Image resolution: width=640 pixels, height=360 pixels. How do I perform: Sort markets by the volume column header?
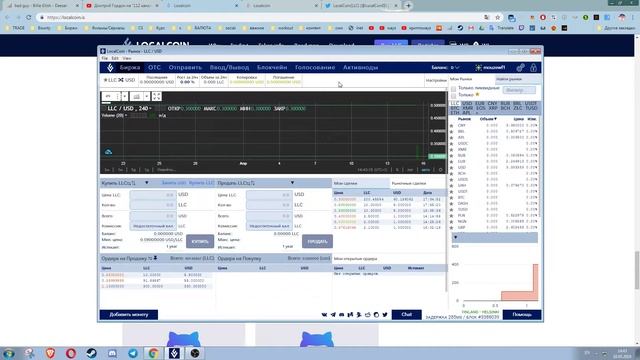[488, 119]
